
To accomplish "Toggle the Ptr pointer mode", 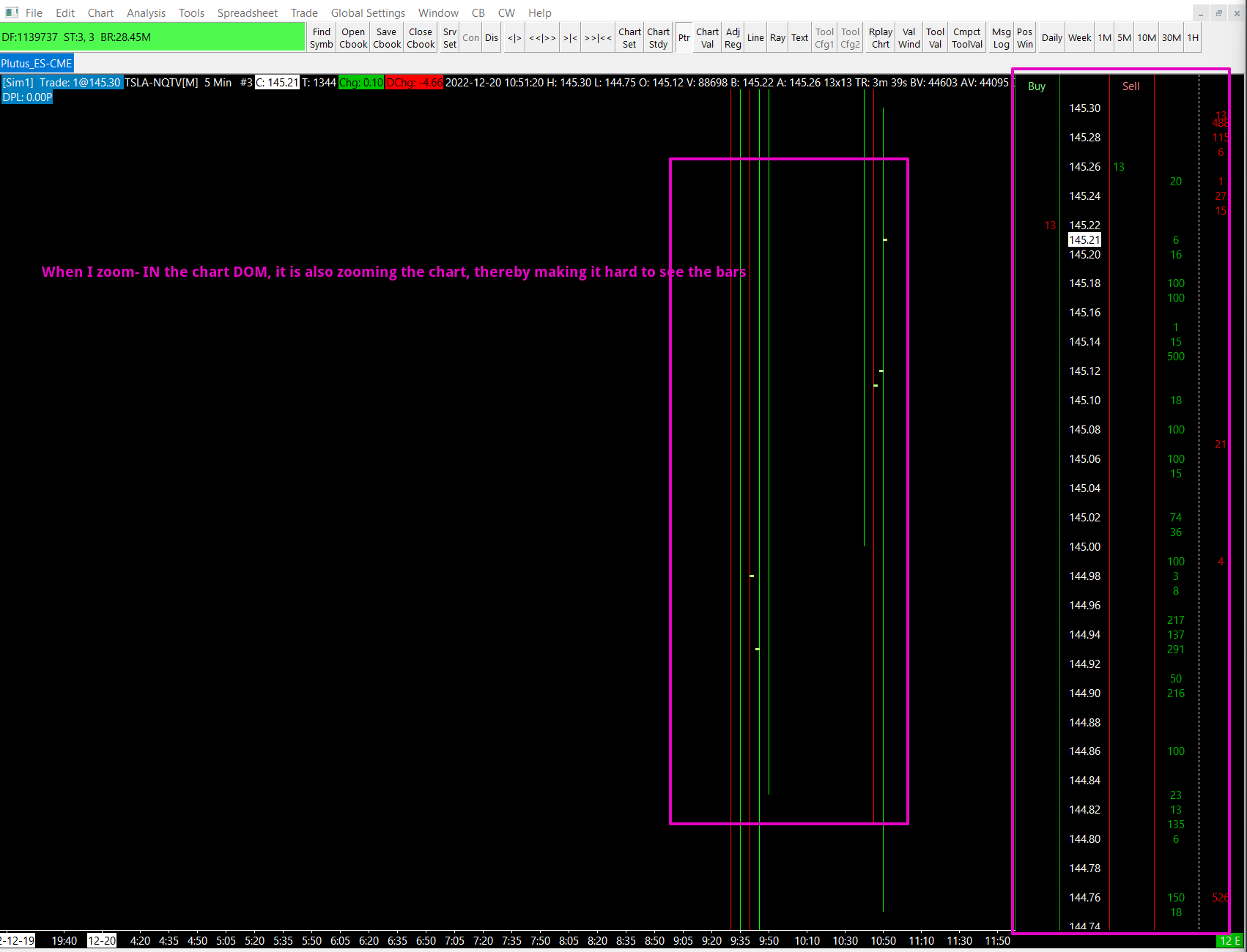I will pos(684,38).
